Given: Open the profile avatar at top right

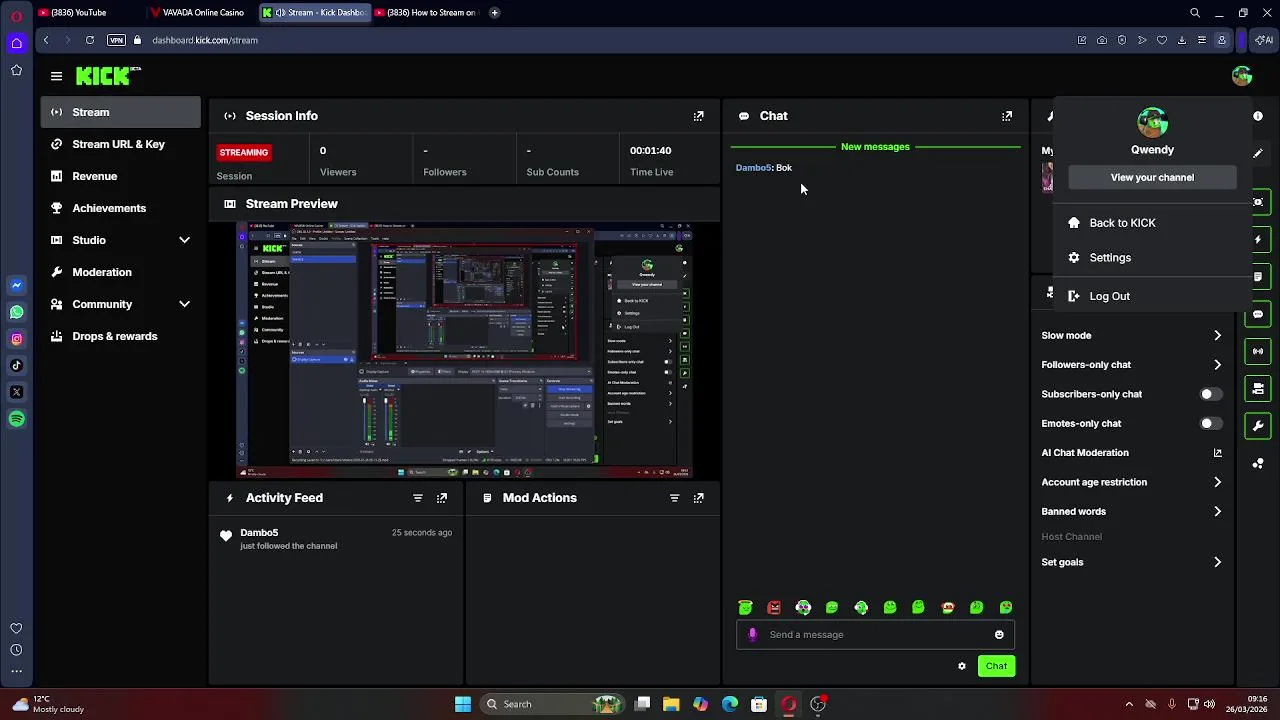Looking at the screenshot, I should click(x=1242, y=76).
